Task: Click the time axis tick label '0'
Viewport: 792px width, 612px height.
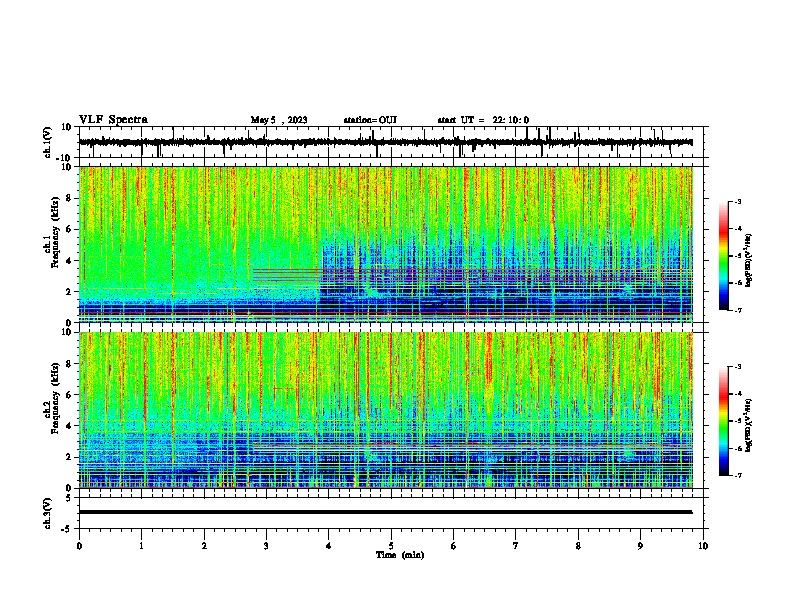Action: point(79,546)
